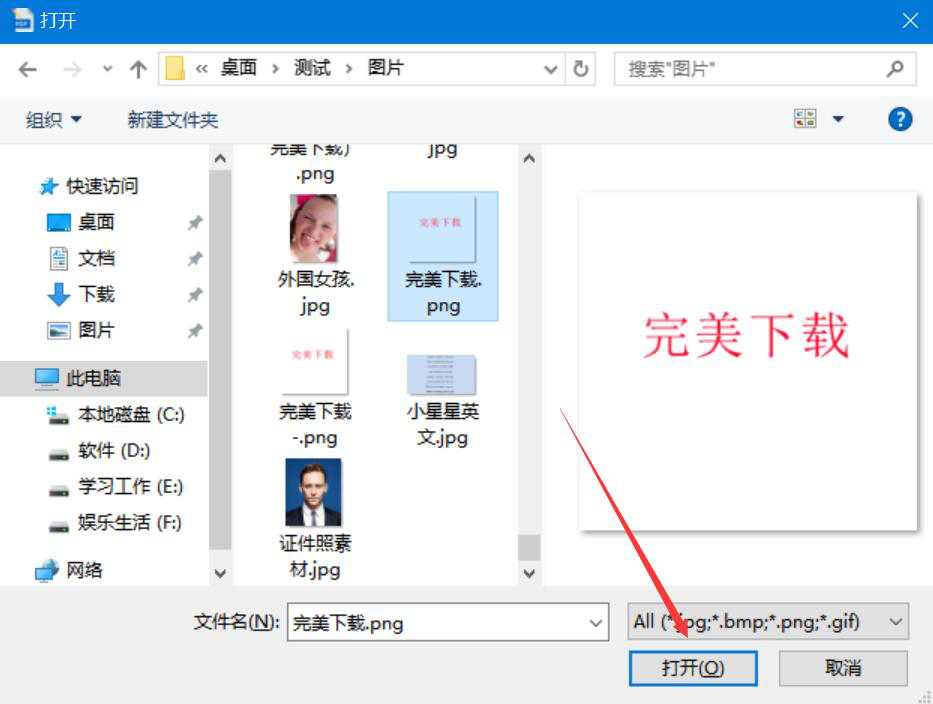Click pin icon next to 桌面

coord(195,223)
